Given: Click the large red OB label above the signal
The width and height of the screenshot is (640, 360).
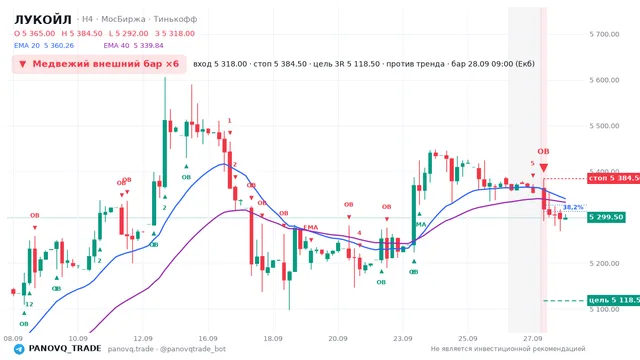Looking at the screenshot, I should pos(543,151).
